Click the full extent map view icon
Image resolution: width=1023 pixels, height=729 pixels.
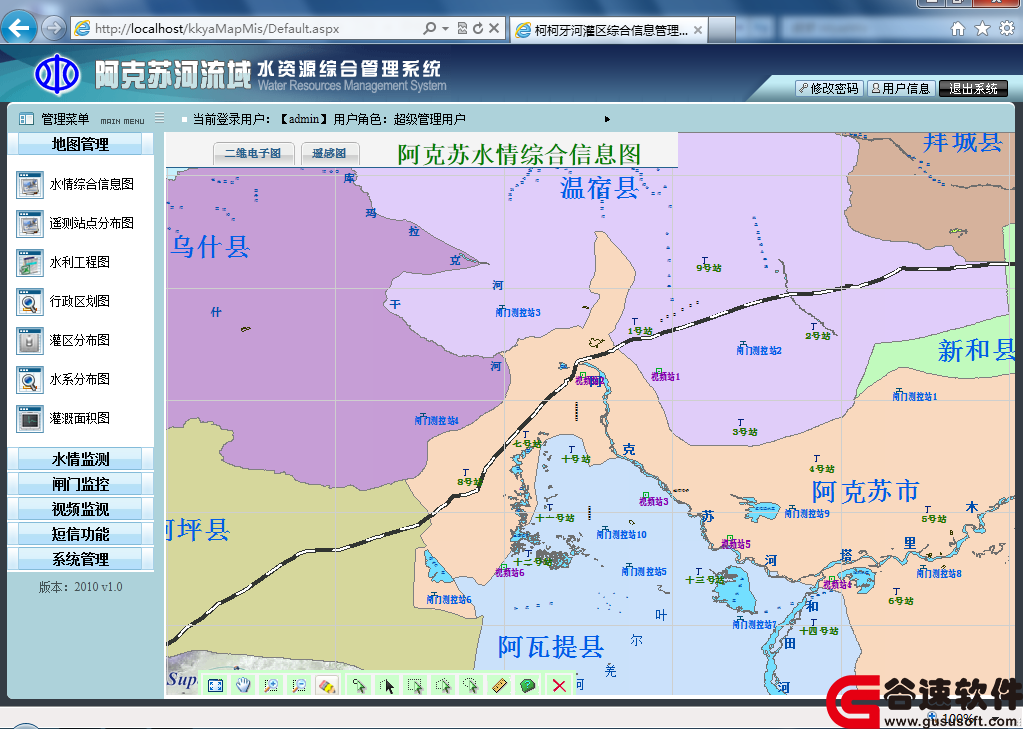(215, 685)
